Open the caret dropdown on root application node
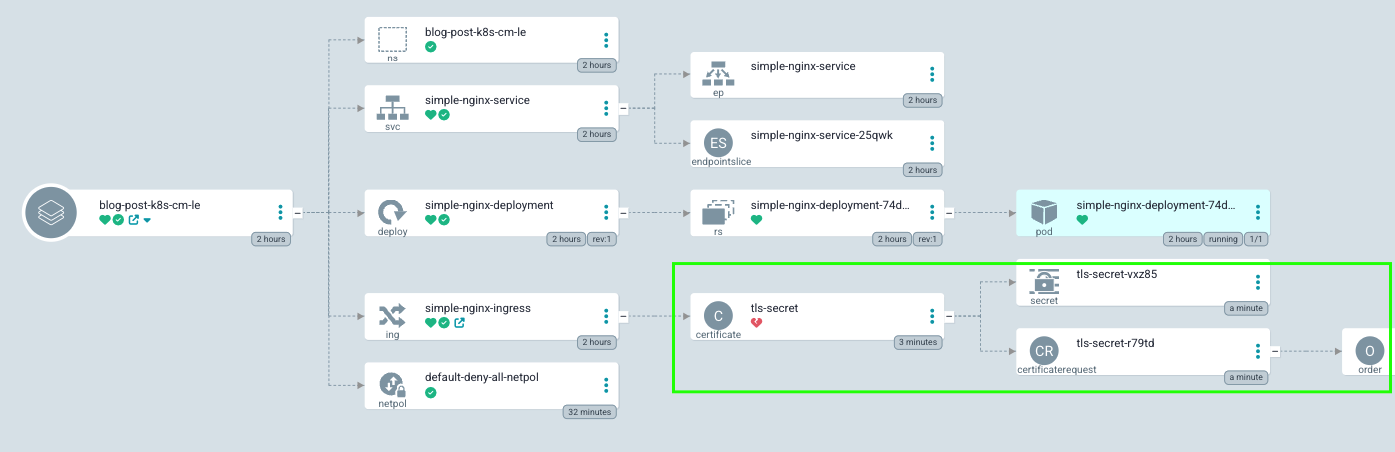The image size is (1395, 452). (x=147, y=220)
